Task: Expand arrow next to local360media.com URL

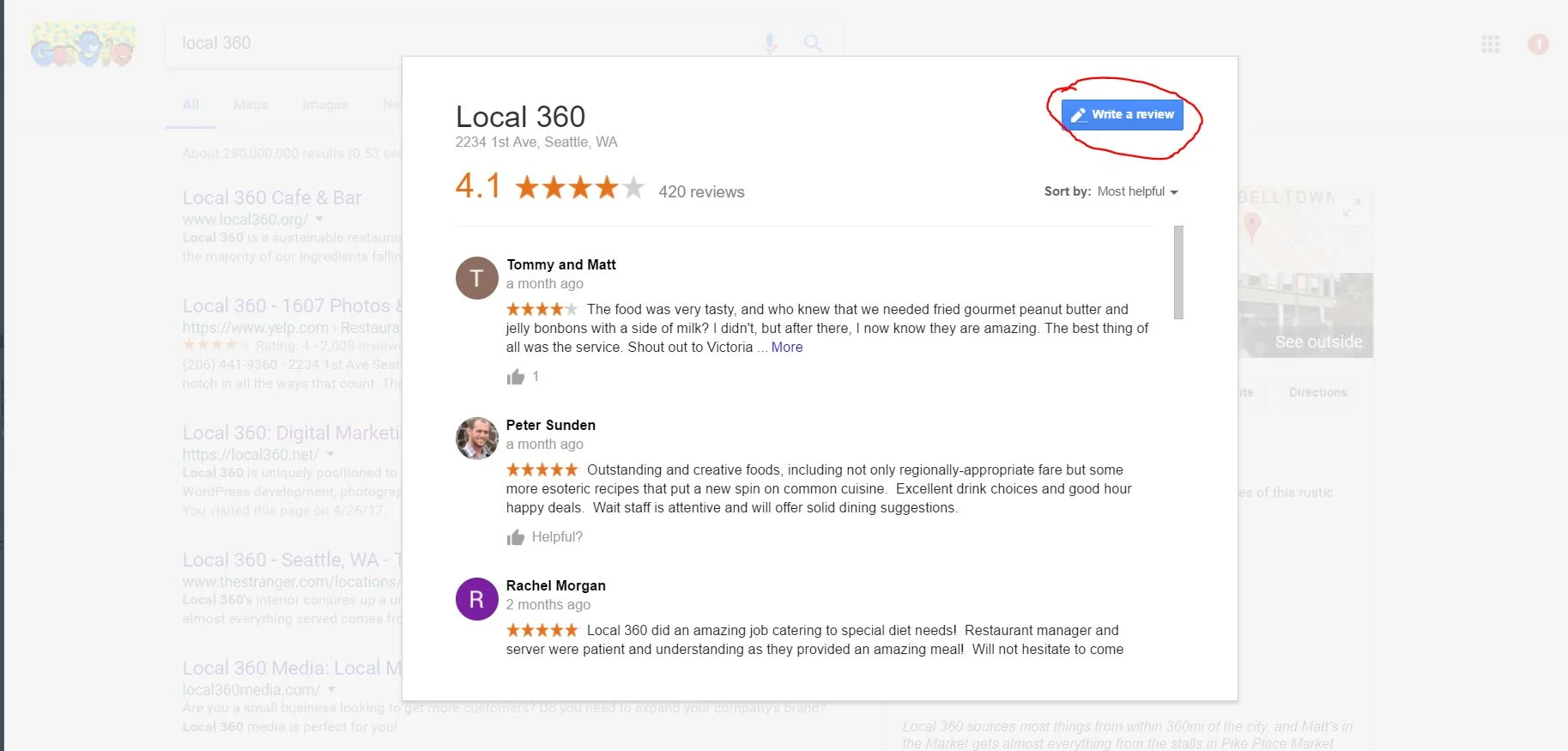Action: (331, 689)
